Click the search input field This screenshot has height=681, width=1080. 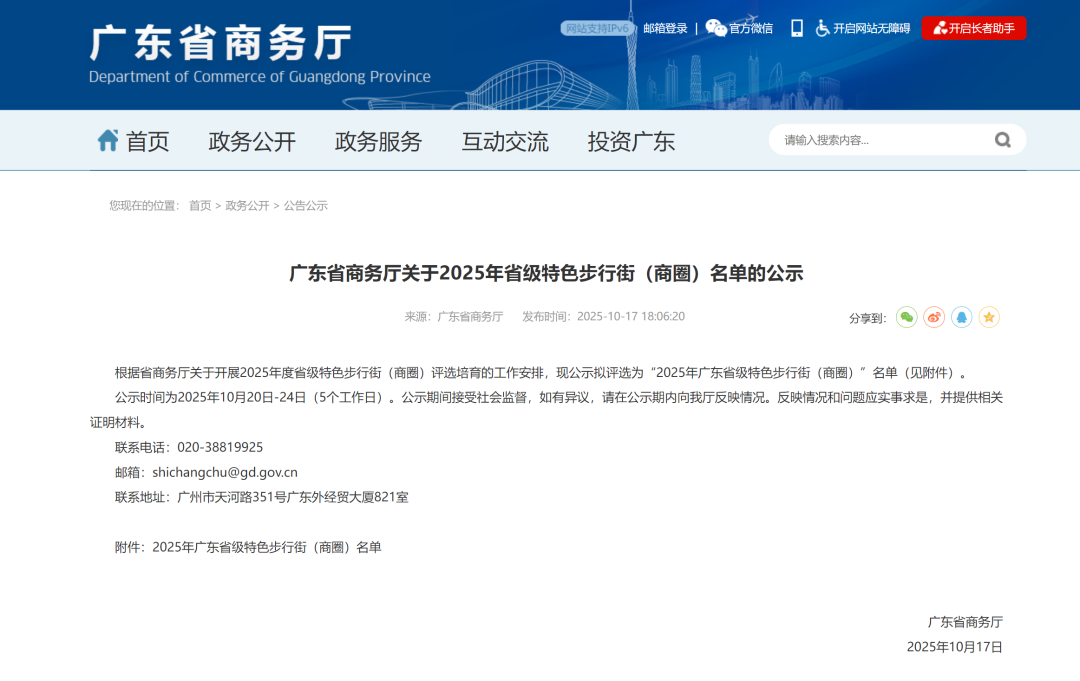[x=880, y=140]
